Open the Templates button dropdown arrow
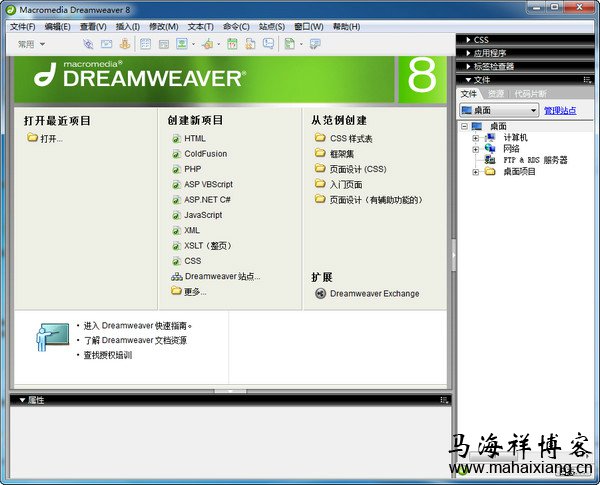This screenshot has height=485, width=600. pos(302,44)
